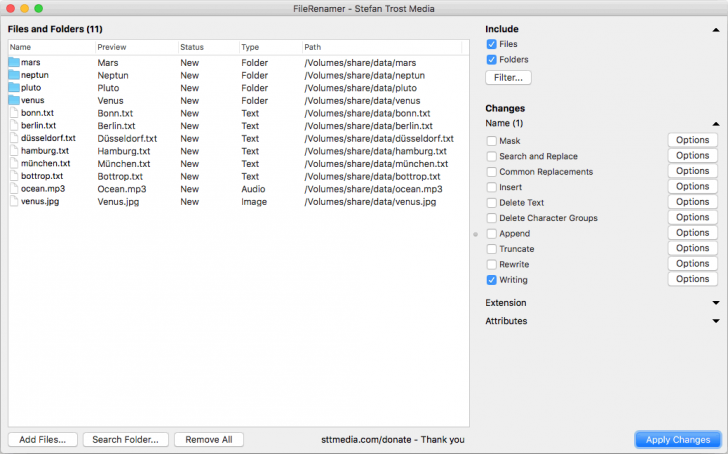Open Options for Search and Replace
The width and height of the screenshot is (728, 454).
point(692,156)
